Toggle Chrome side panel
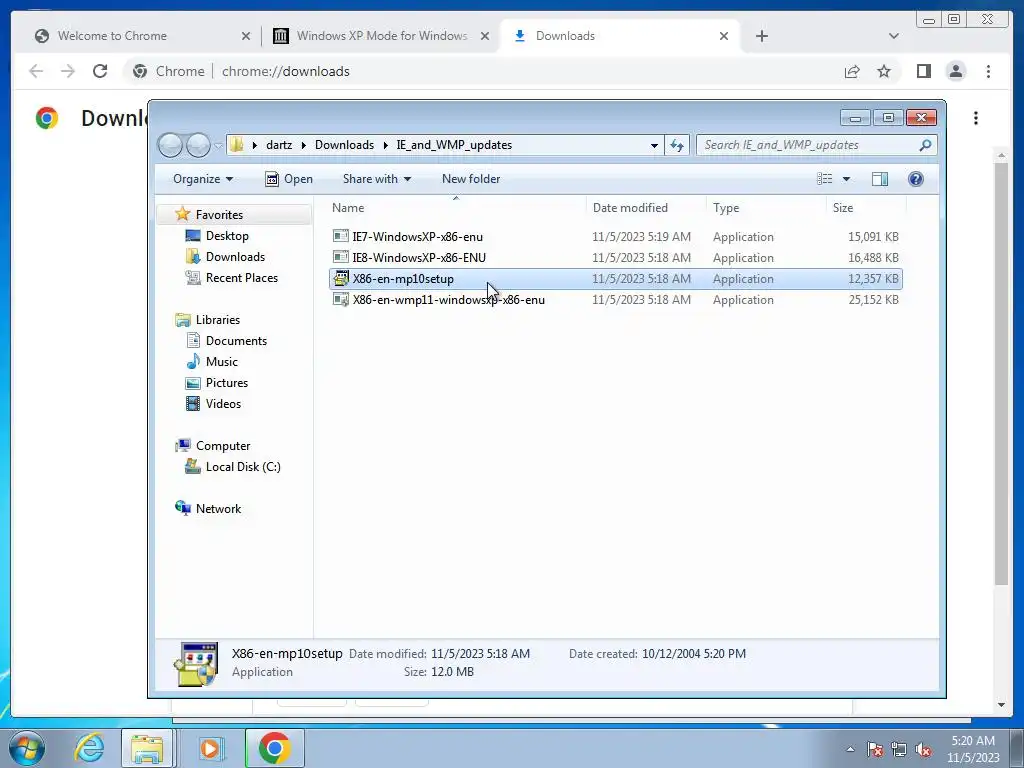The image size is (1024, 768). click(923, 71)
